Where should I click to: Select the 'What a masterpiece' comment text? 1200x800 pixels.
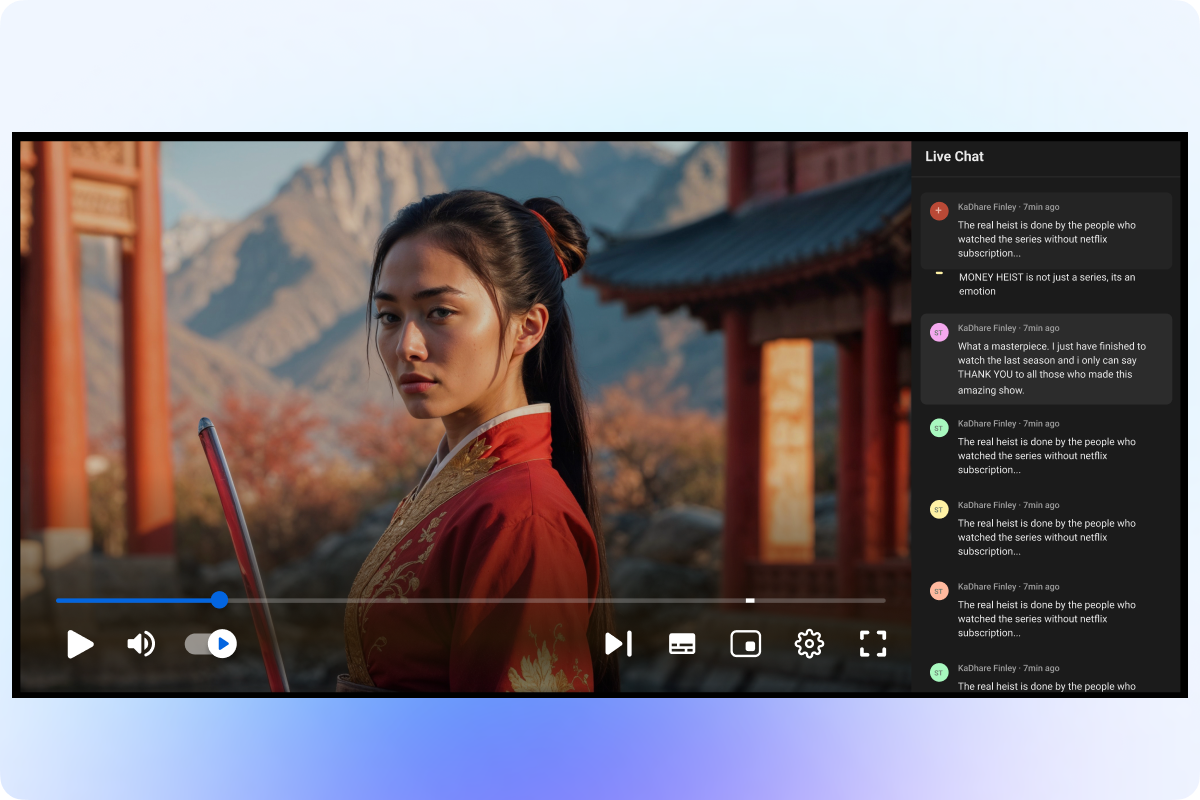(1052, 368)
